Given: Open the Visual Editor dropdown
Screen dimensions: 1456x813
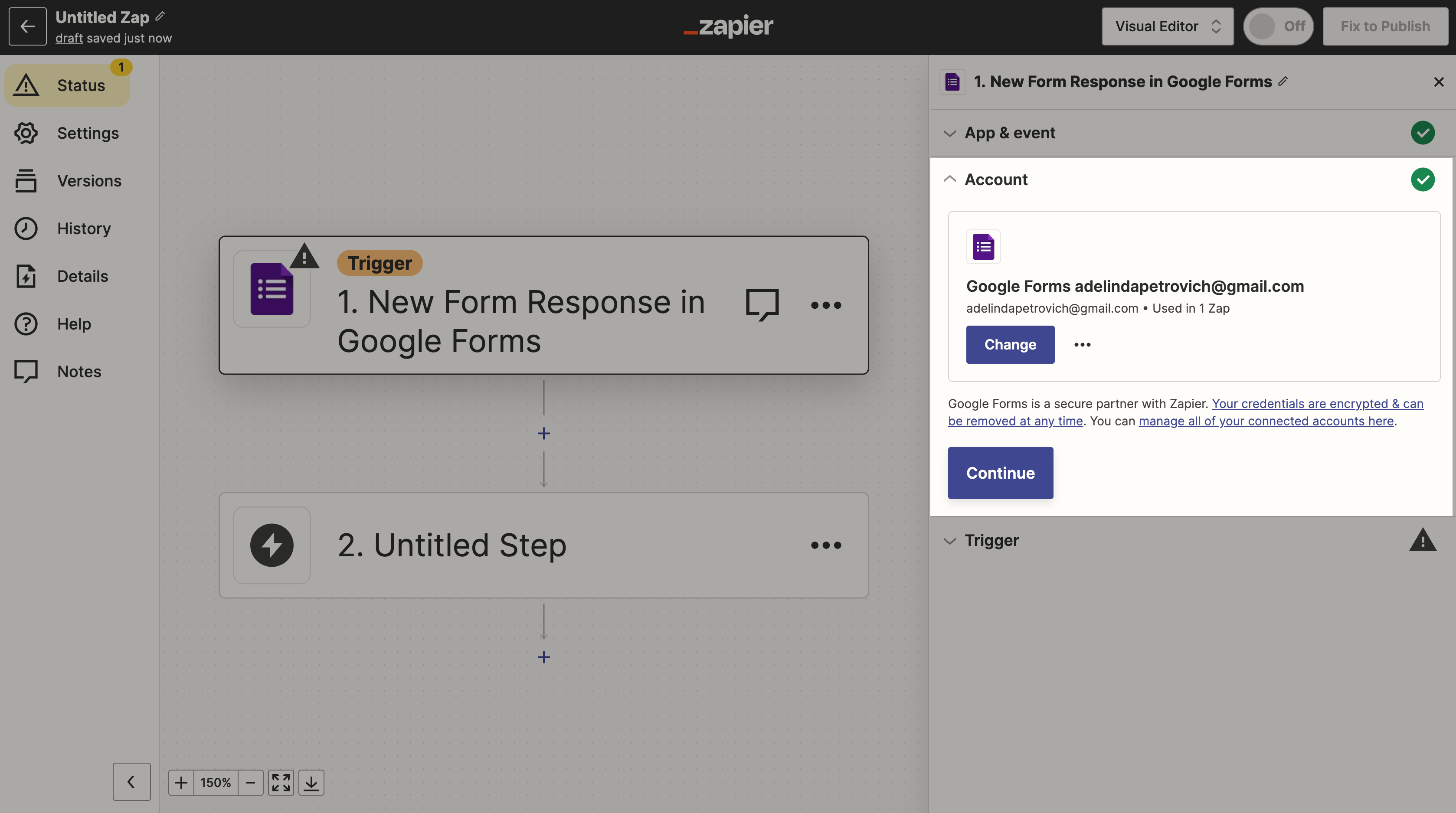Looking at the screenshot, I should coord(1167,26).
